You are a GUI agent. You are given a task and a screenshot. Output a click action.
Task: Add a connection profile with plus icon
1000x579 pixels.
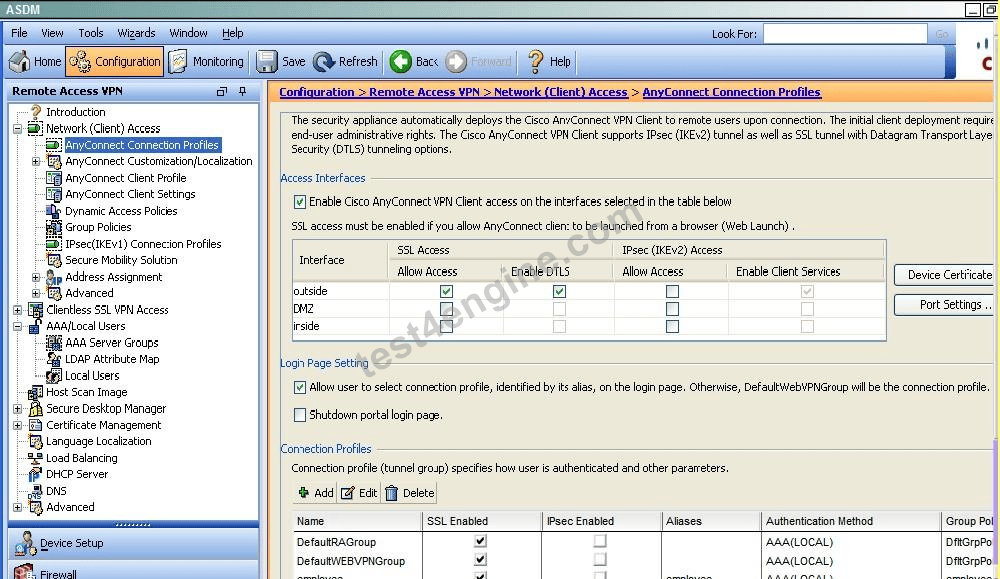click(304, 492)
